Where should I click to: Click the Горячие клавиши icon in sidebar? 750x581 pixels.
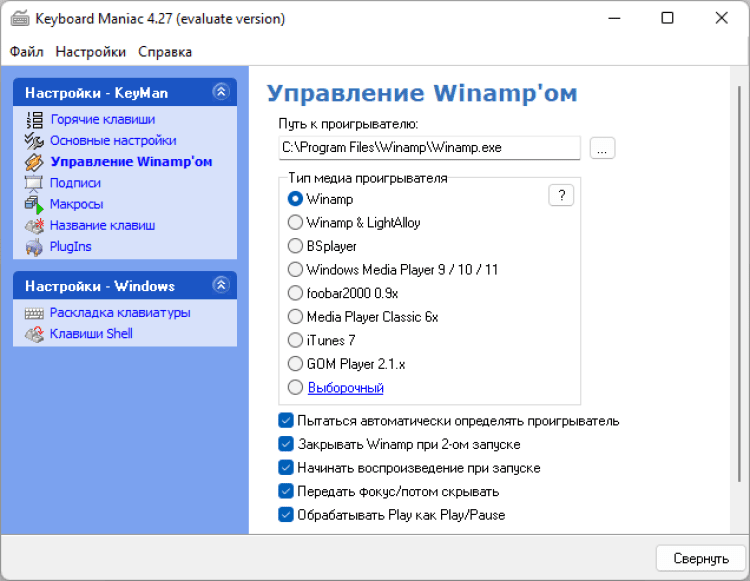pyautogui.click(x=34, y=120)
